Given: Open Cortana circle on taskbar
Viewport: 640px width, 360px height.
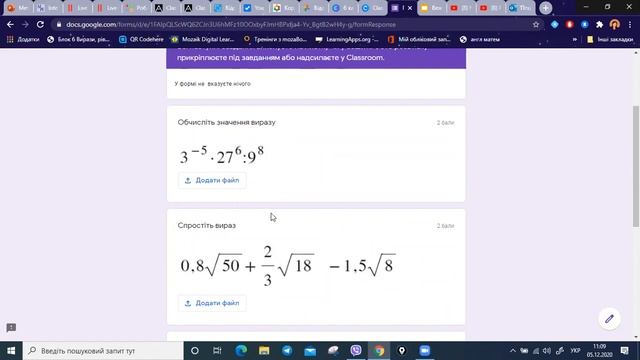Looking at the screenshot, I should [195, 351].
